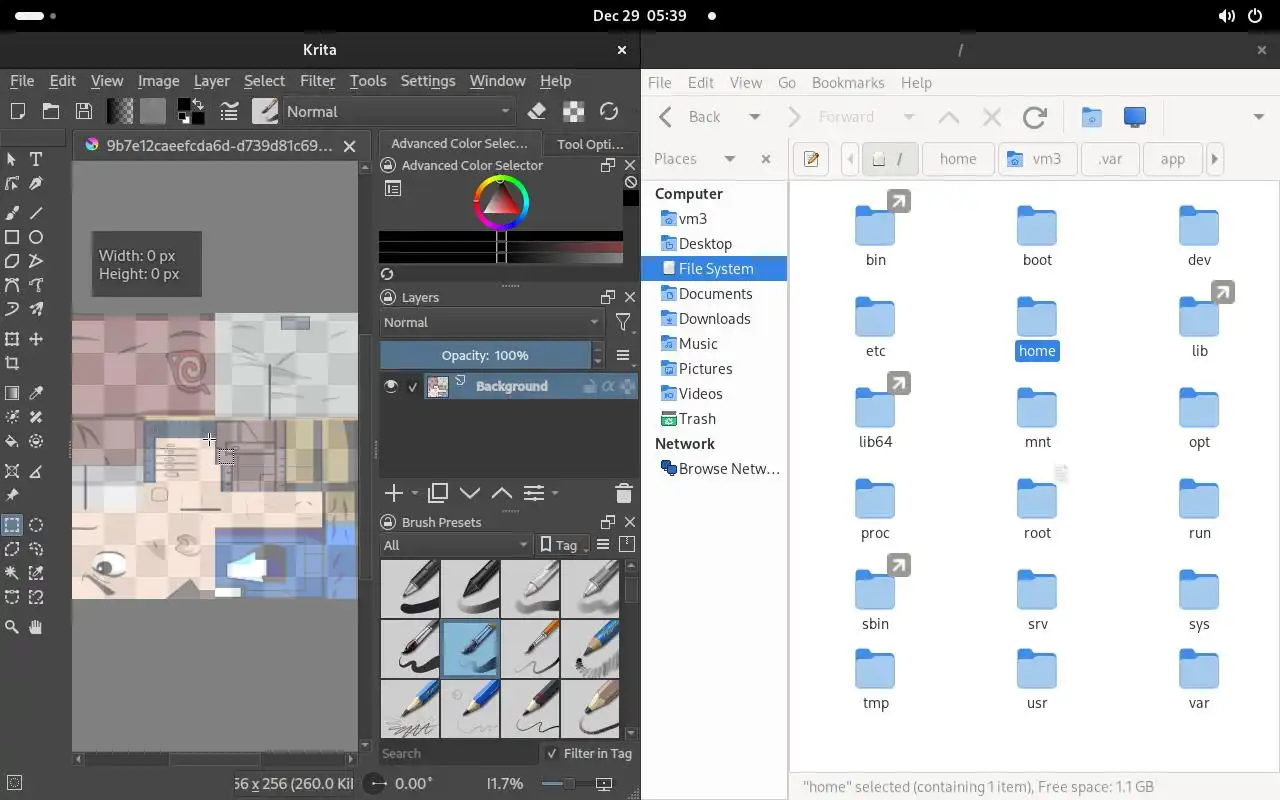Screen dimensions: 1280x800
Task: Adjust the layer Opacity 100% slider
Action: click(485, 355)
